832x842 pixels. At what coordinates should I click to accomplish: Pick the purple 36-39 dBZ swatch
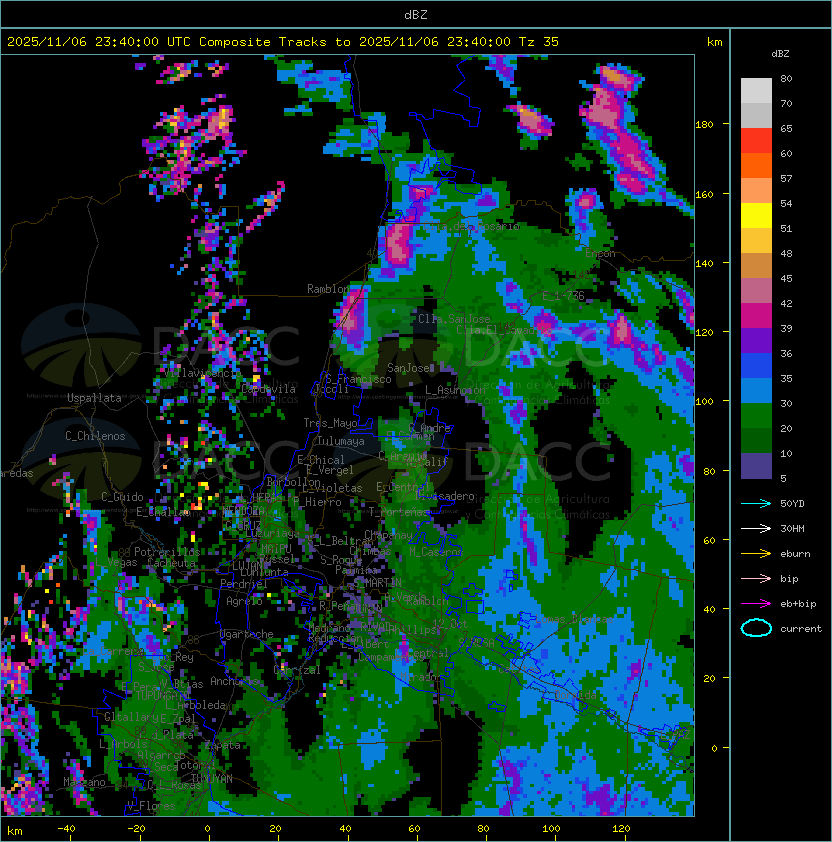[756, 340]
